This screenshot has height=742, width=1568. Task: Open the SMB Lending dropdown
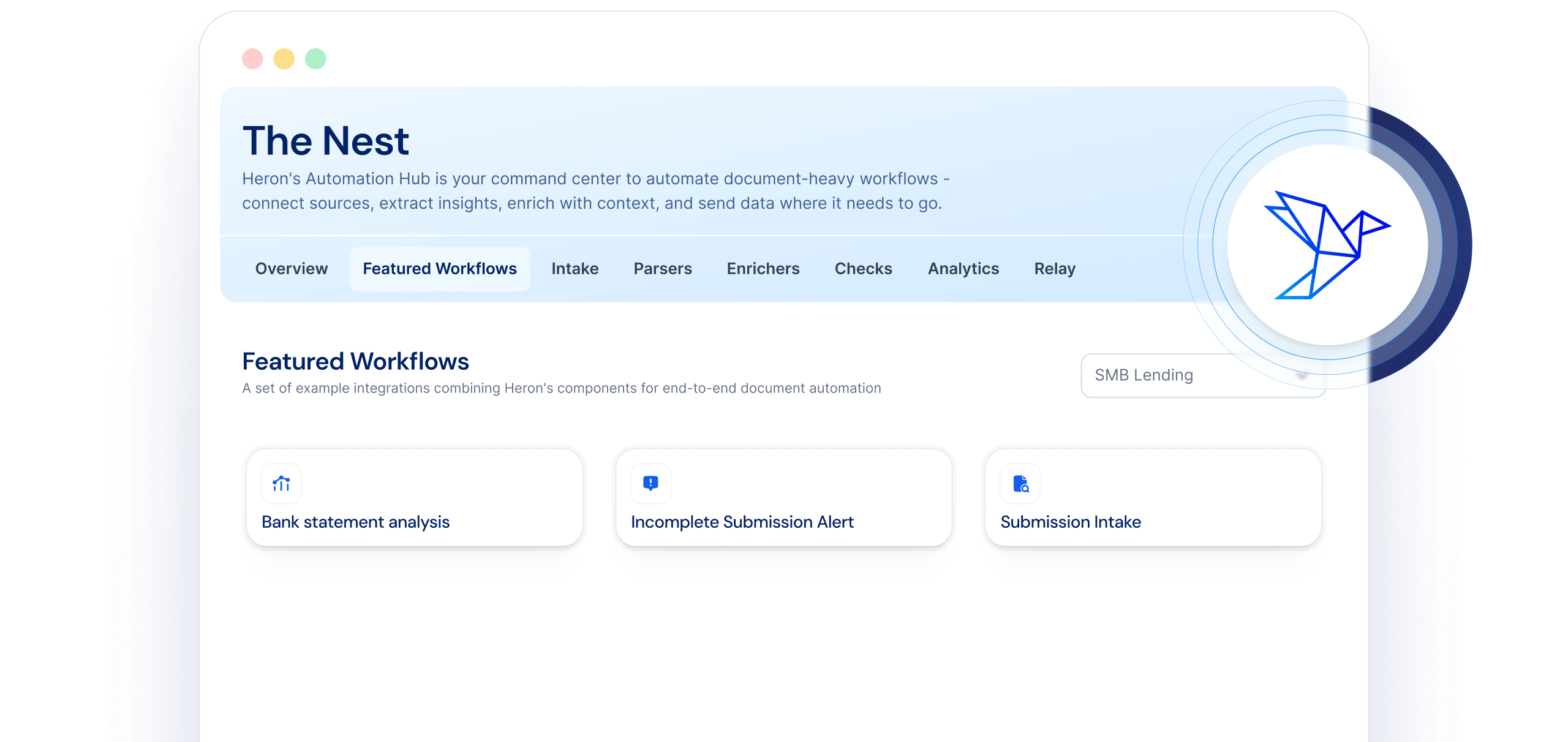pos(1203,375)
